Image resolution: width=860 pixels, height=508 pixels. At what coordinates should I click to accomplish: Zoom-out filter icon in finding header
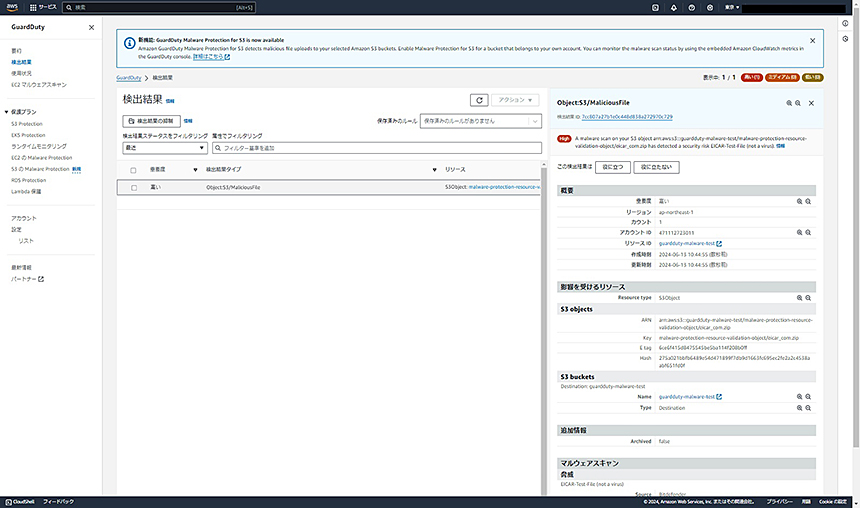point(798,103)
